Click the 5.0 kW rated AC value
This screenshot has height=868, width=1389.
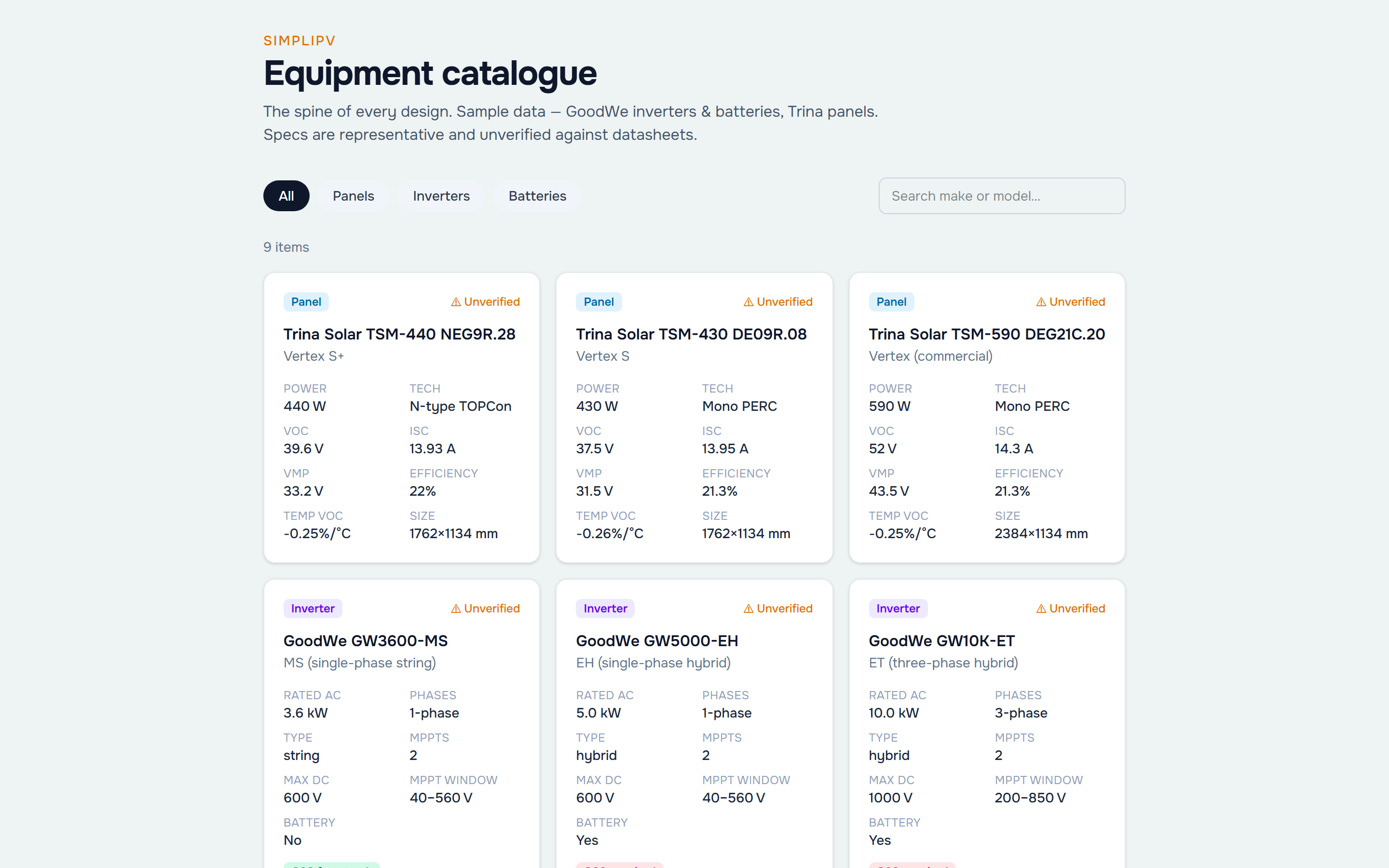599,713
